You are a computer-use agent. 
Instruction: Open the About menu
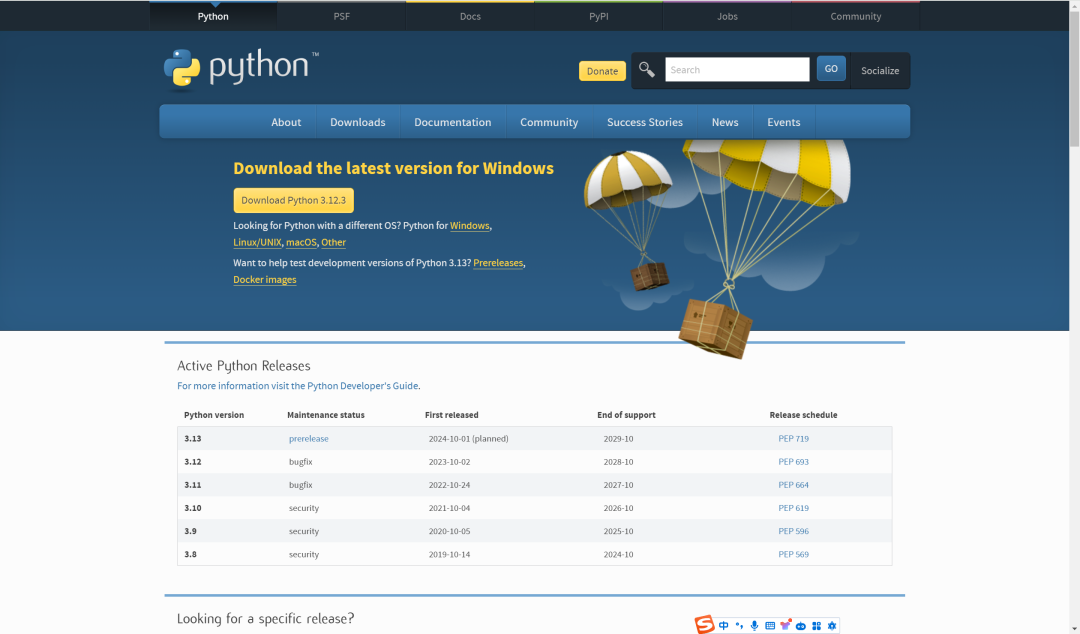pos(286,122)
